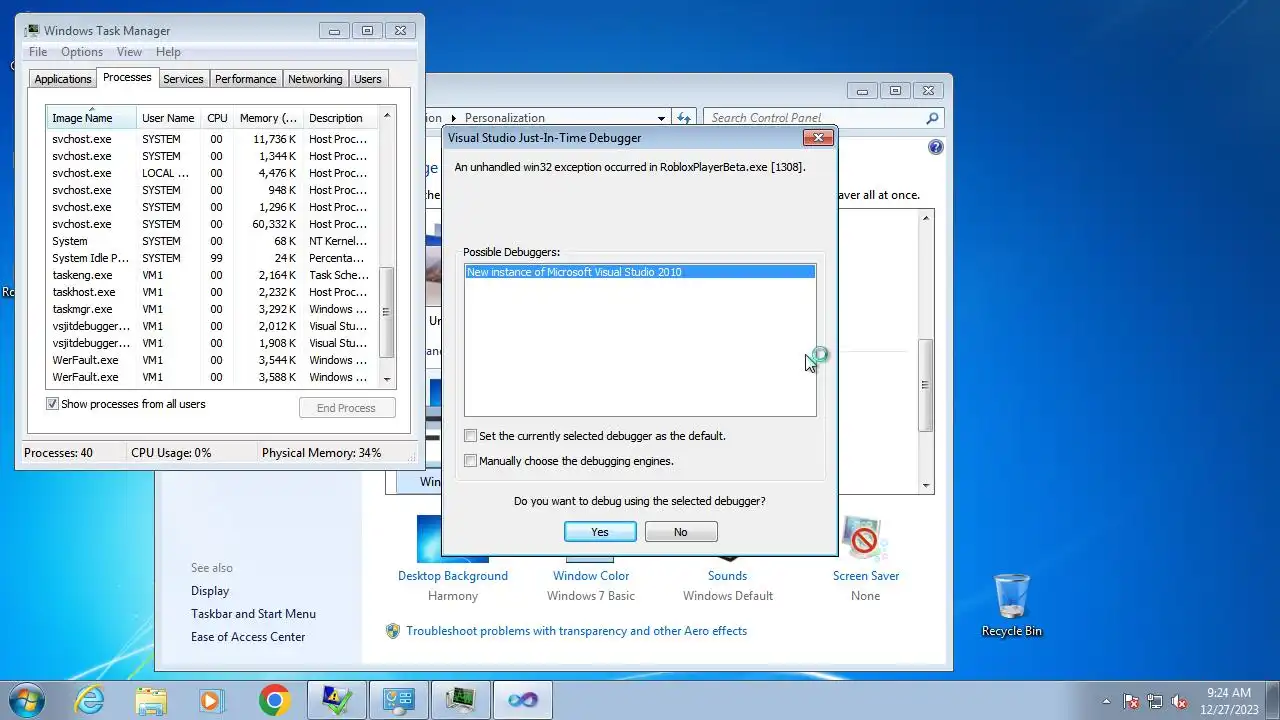The image size is (1280, 720).
Task: Launch Internet Explorer from the taskbar
Action: tap(90, 700)
